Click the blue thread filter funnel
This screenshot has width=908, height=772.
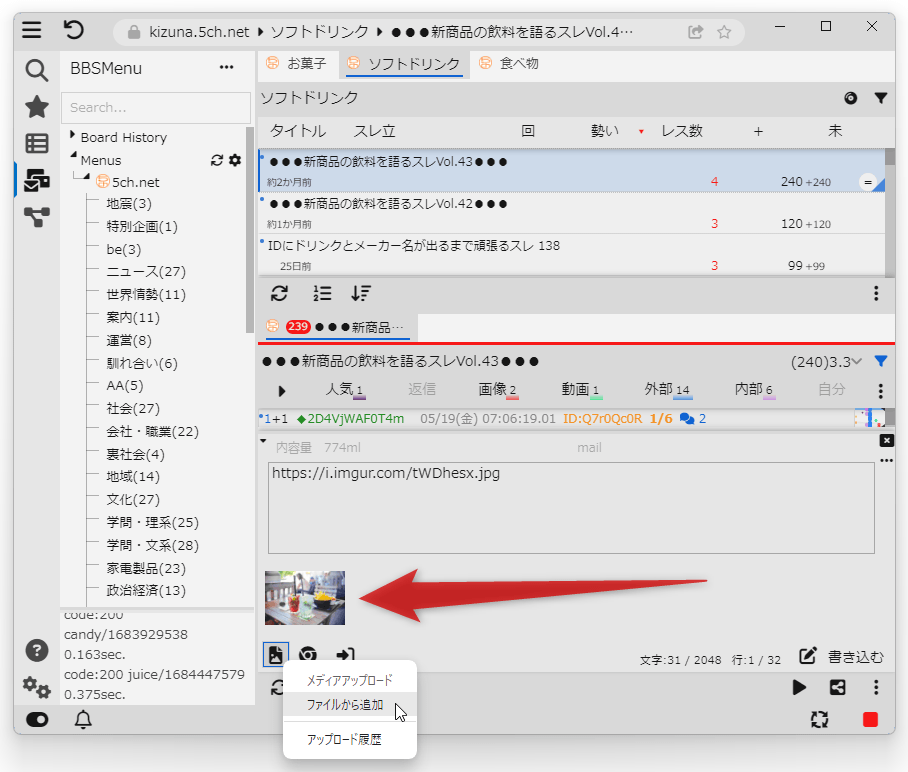pyautogui.click(x=881, y=361)
